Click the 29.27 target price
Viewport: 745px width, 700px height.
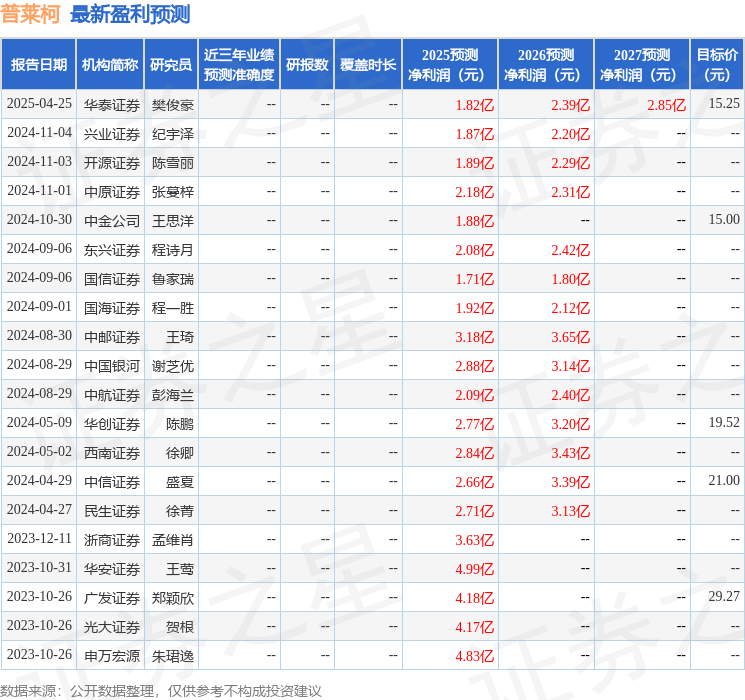click(724, 596)
